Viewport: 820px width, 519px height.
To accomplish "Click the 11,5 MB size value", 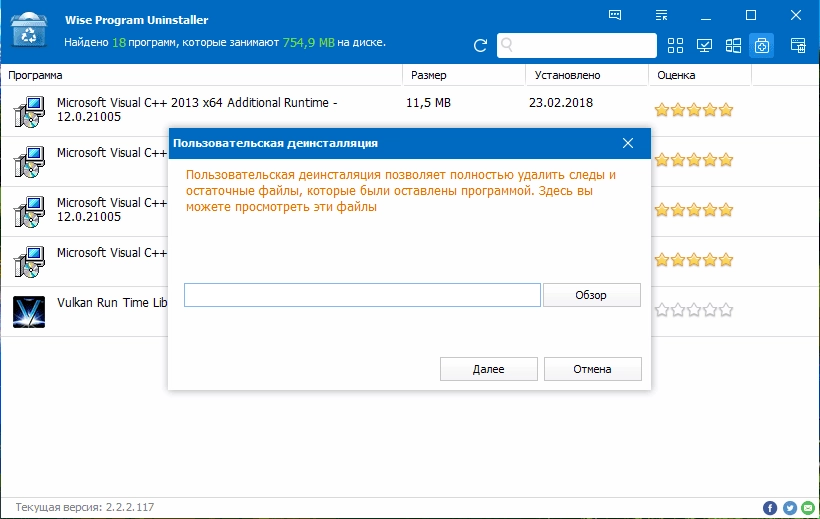I will pyautogui.click(x=428, y=103).
